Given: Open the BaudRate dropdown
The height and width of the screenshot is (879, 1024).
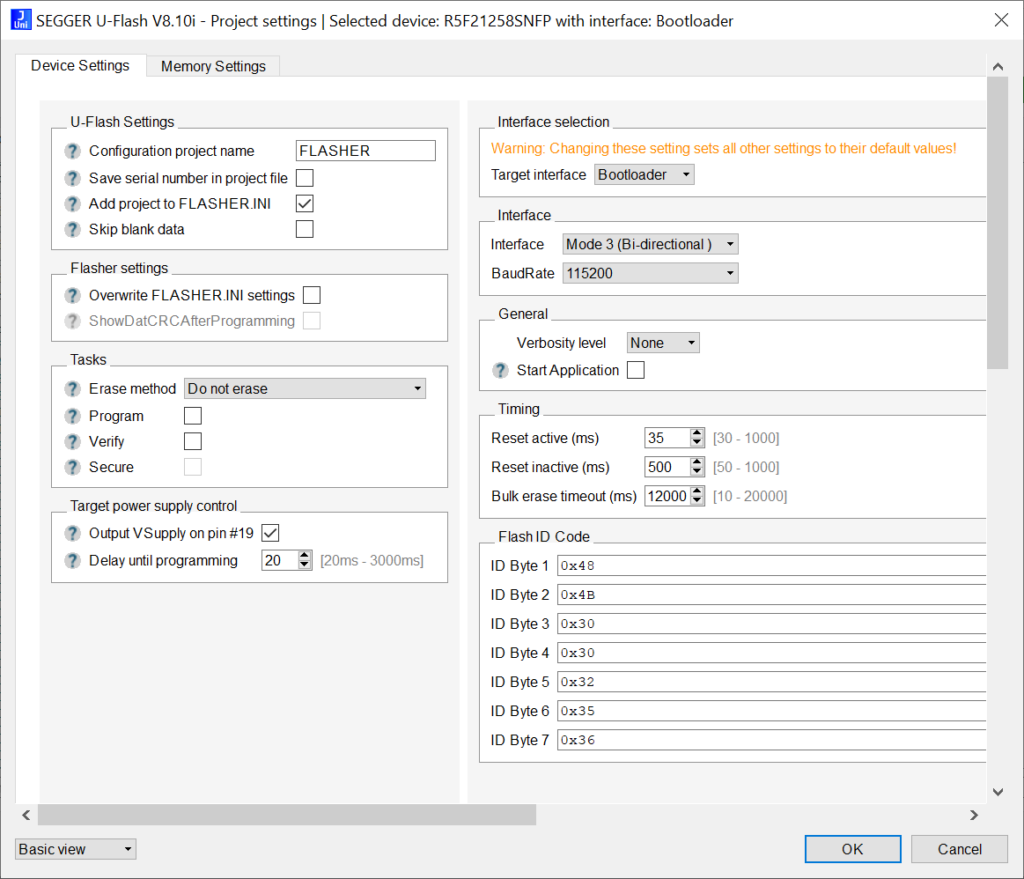Looking at the screenshot, I should pos(650,273).
